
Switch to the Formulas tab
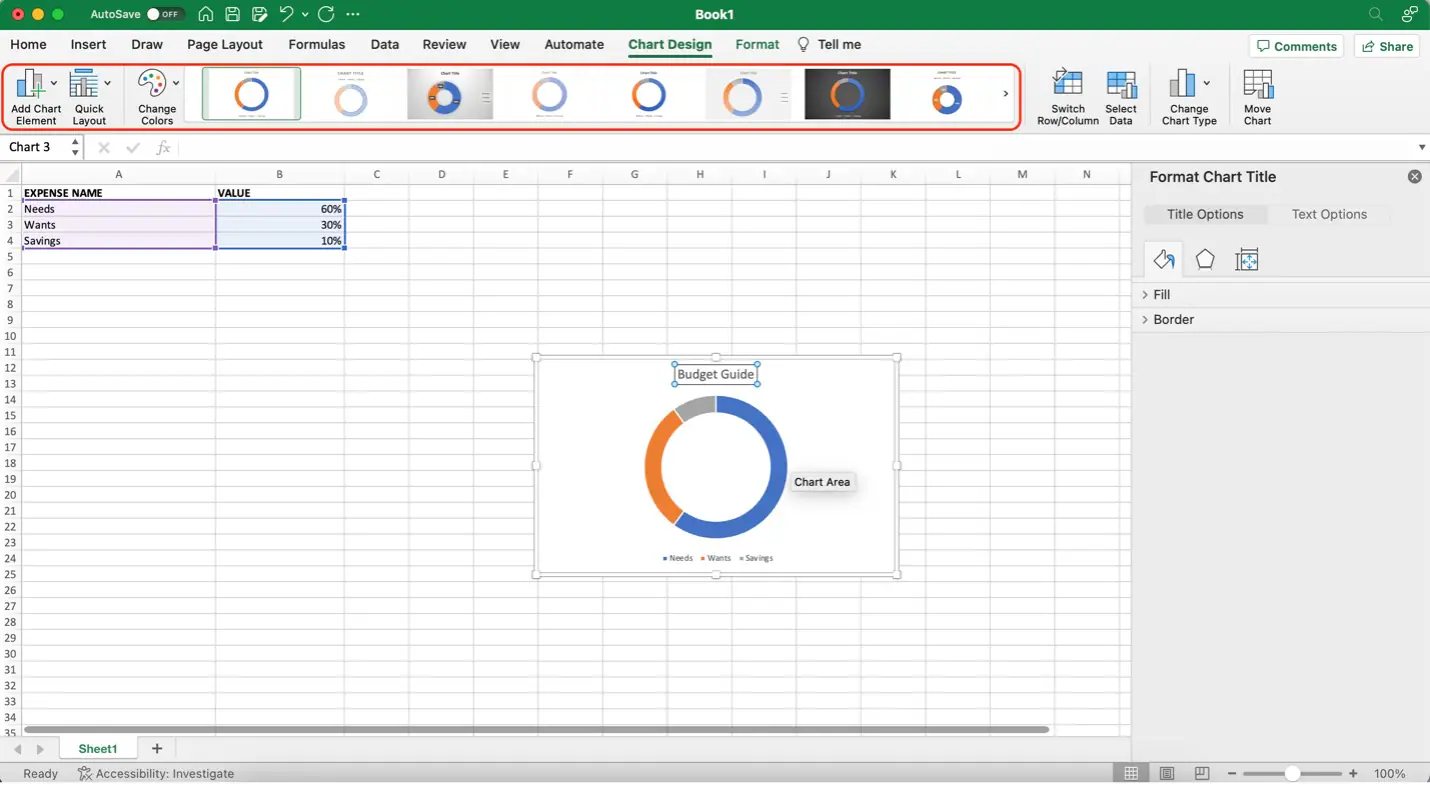pyautogui.click(x=317, y=45)
